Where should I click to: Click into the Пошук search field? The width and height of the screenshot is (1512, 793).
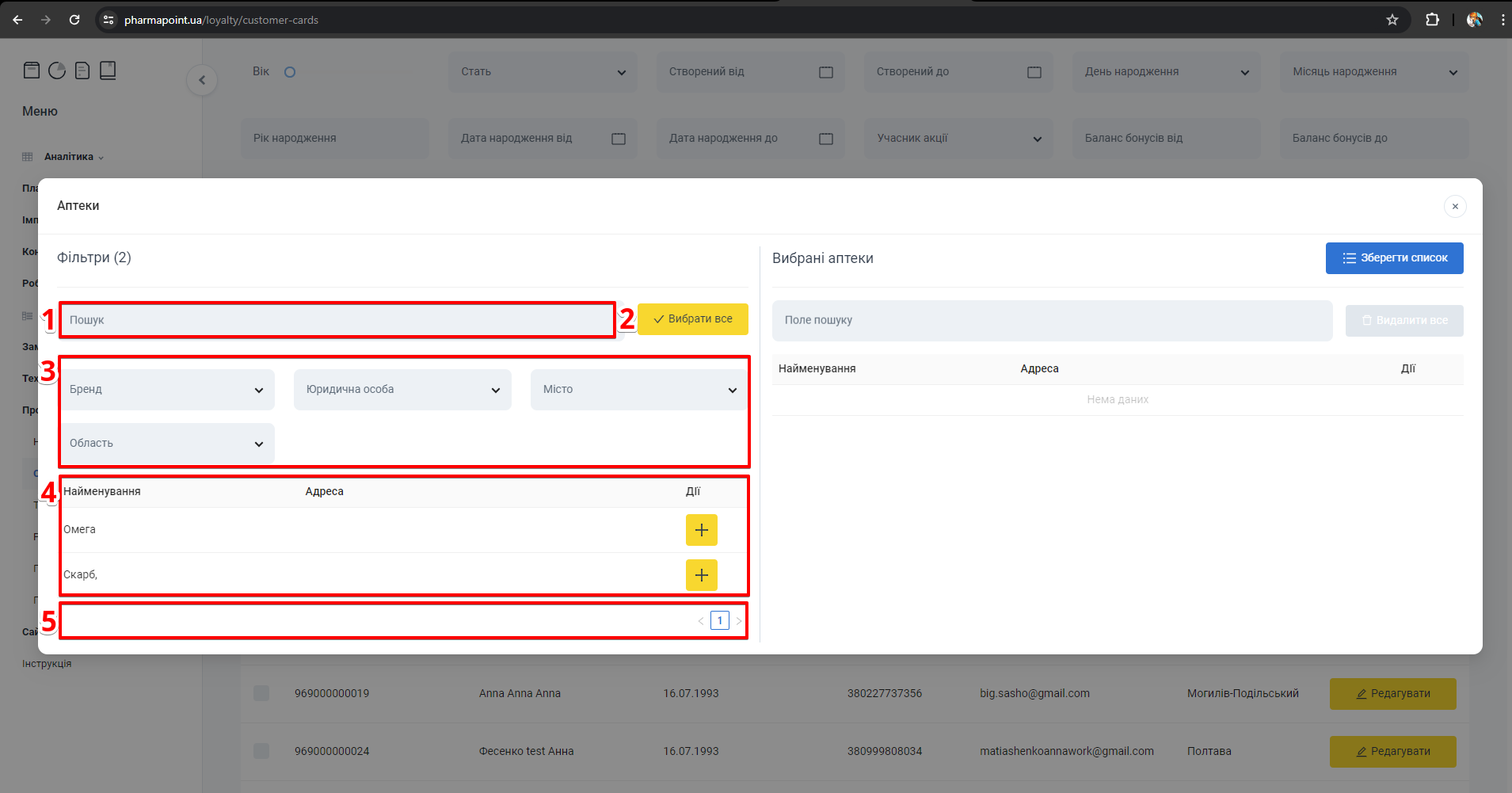tap(337, 320)
